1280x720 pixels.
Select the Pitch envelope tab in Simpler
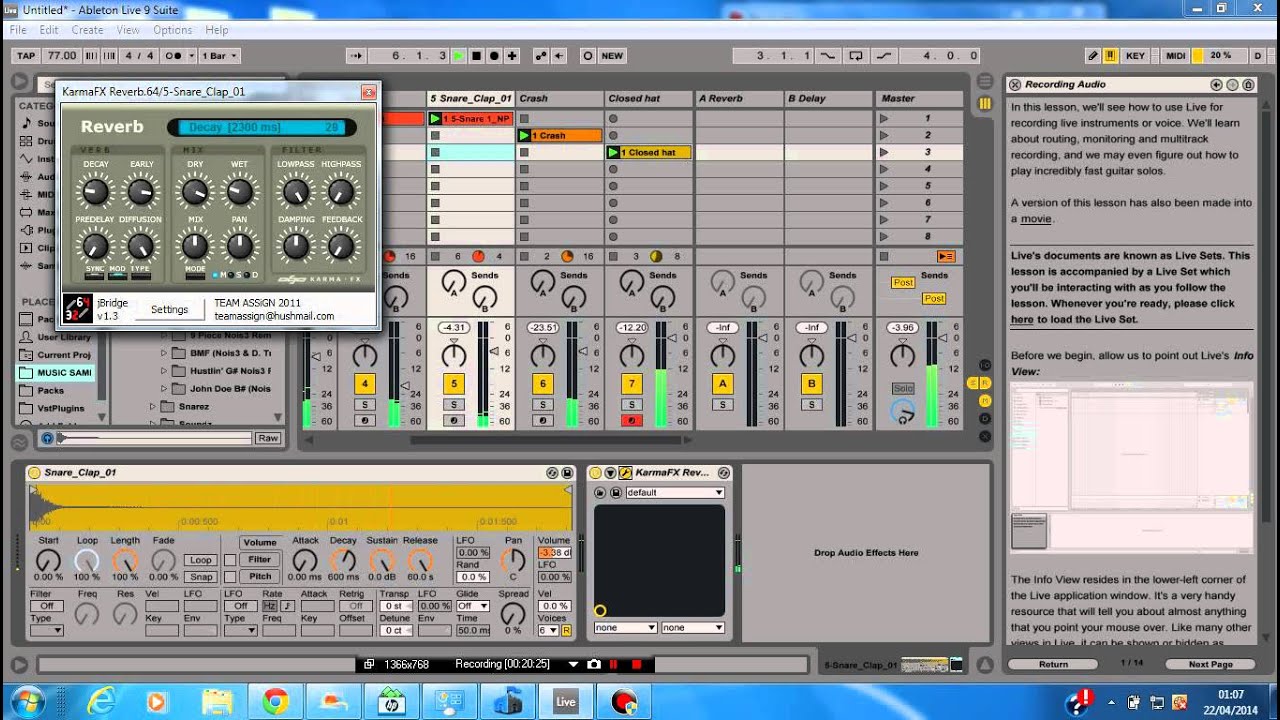[260, 576]
